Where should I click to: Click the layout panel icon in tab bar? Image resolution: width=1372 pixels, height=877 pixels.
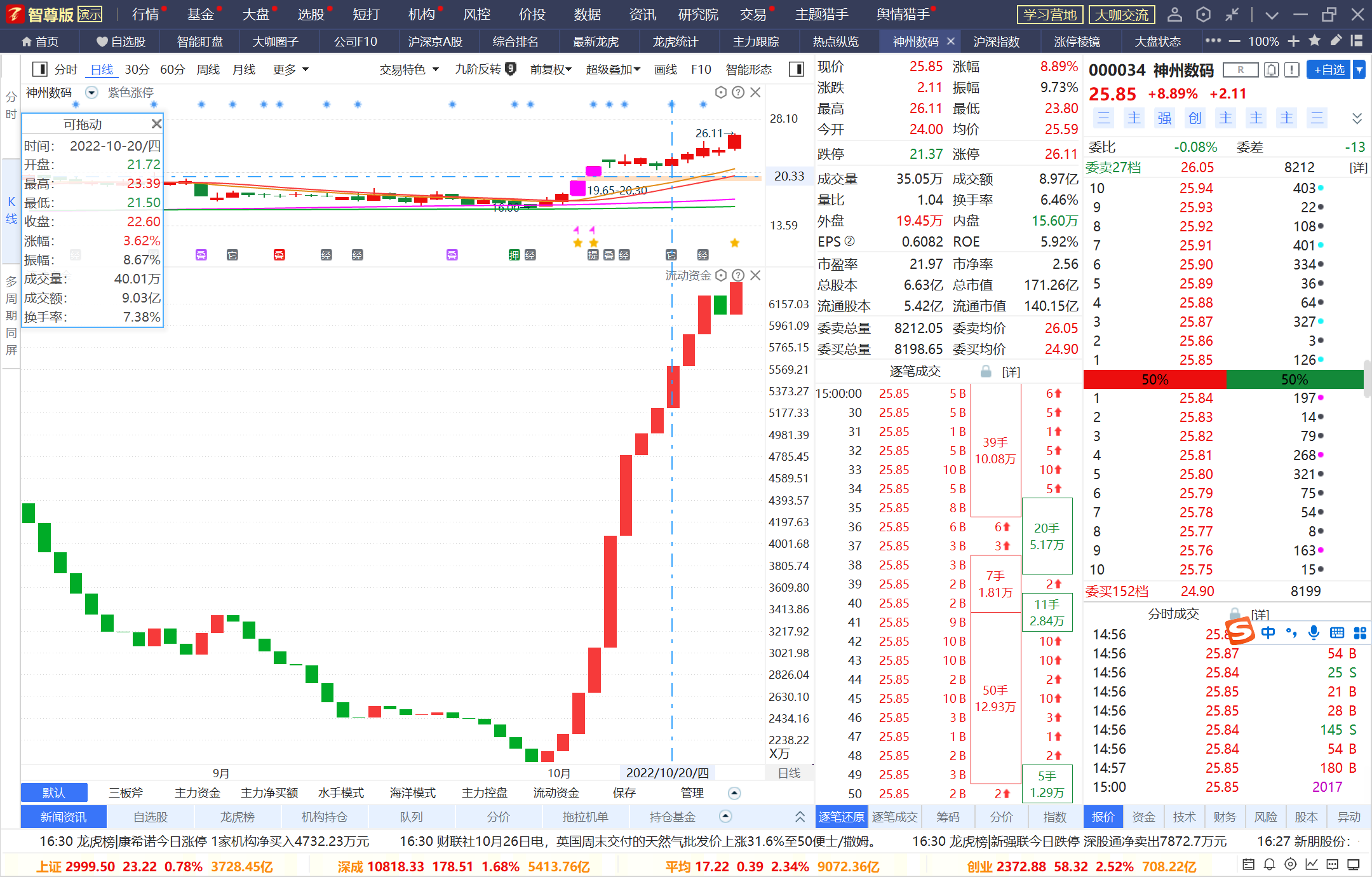point(1356,41)
